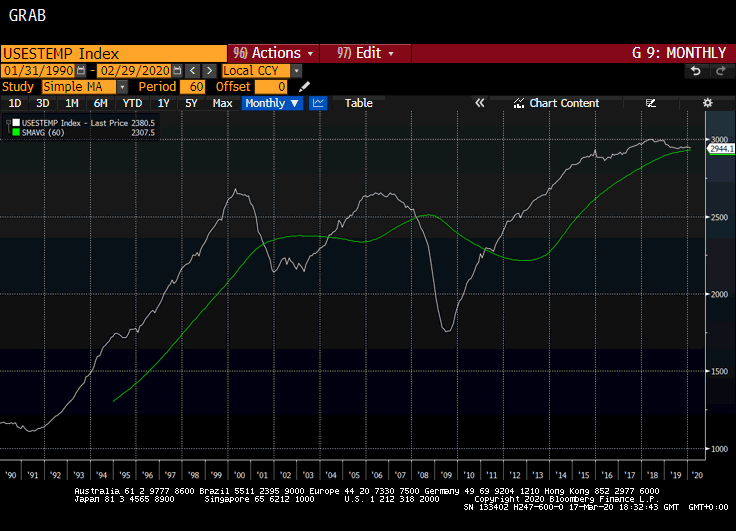The image size is (736, 531).
Task: Shift date range backward with left arrow
Action: [x=192, y=71]
